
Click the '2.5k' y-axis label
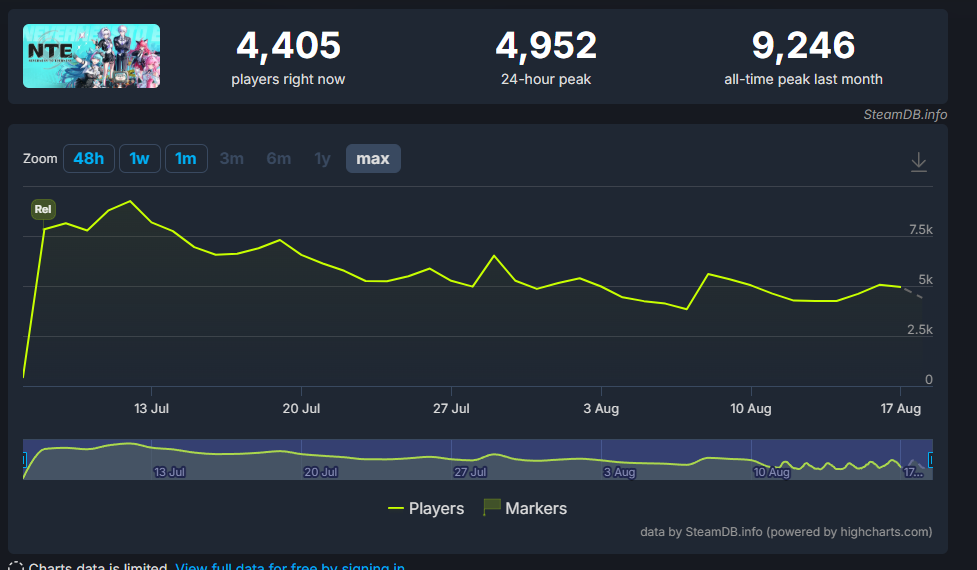pyautogui.click(x=920, y=330)
